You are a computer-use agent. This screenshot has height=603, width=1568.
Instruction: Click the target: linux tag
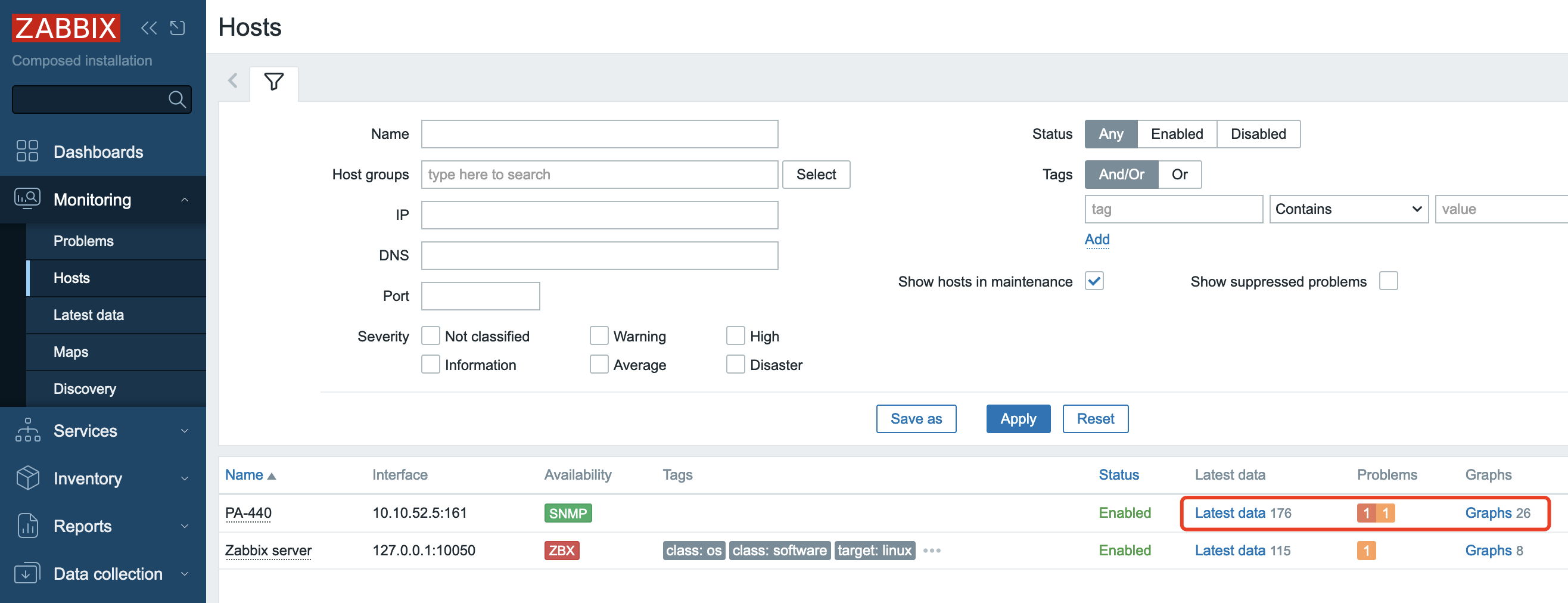pos(875,551)
